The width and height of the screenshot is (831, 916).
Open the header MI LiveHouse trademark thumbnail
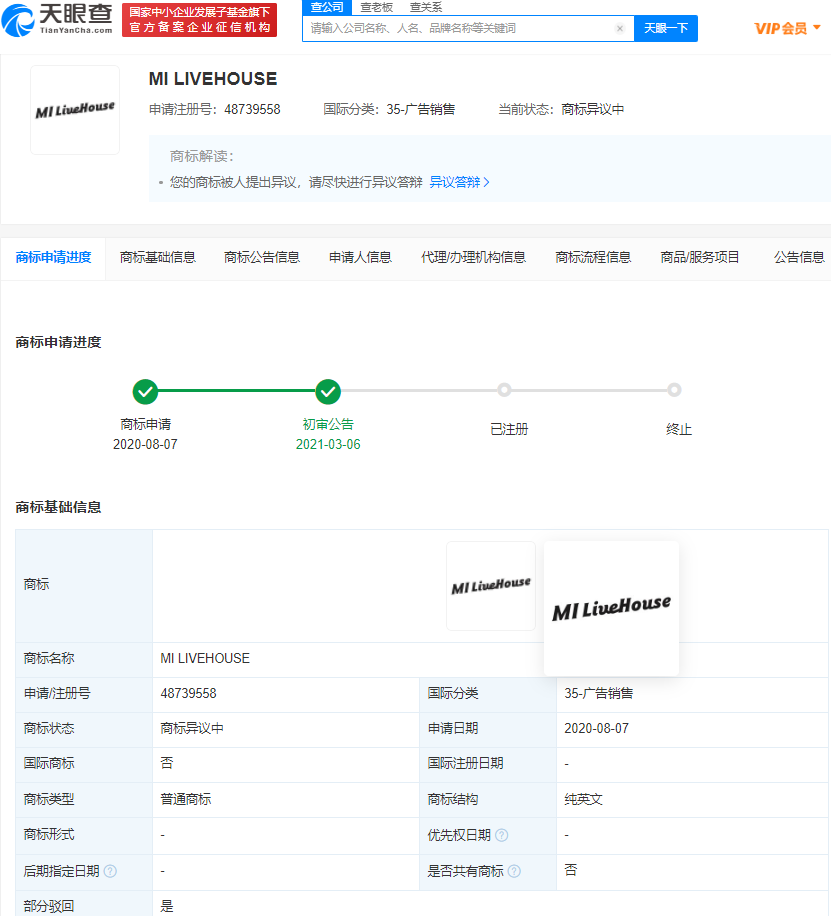(75, 110)
